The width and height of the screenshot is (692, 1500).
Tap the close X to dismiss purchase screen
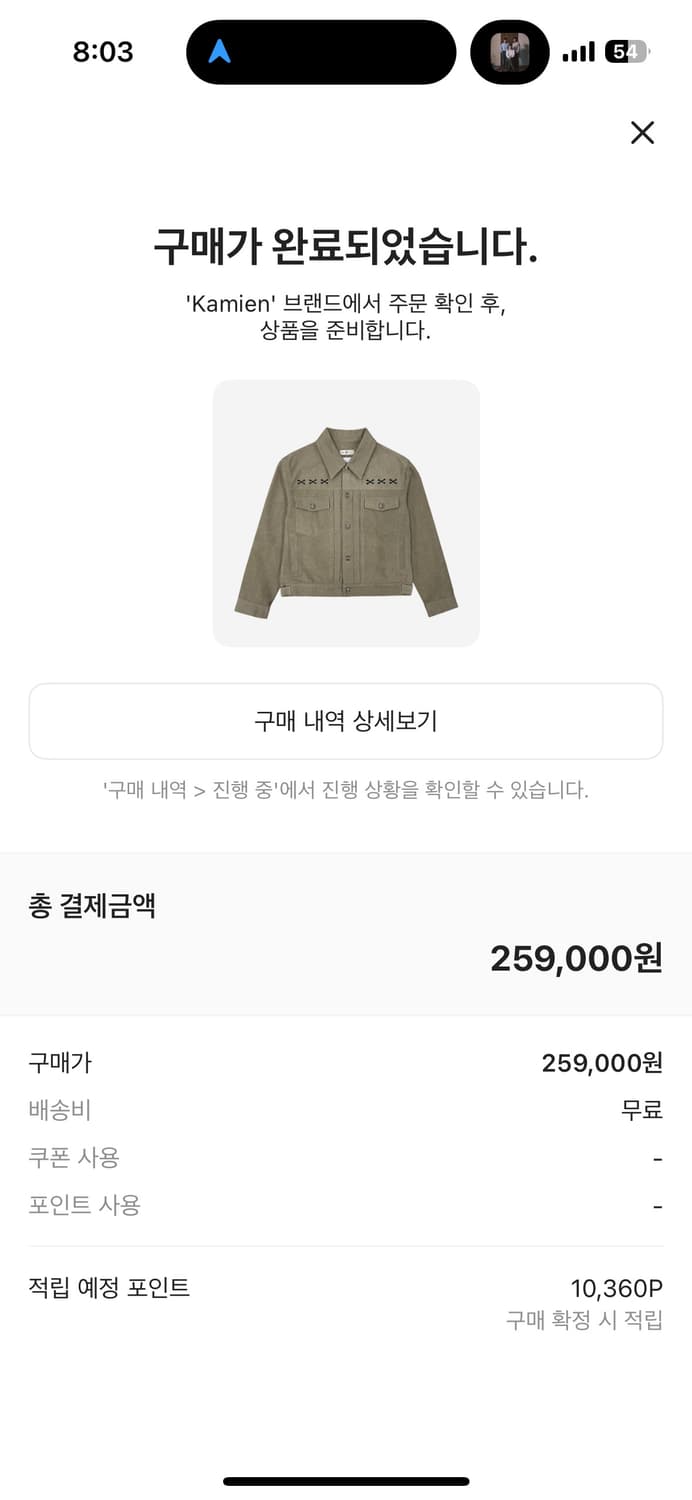pos(643,133)
